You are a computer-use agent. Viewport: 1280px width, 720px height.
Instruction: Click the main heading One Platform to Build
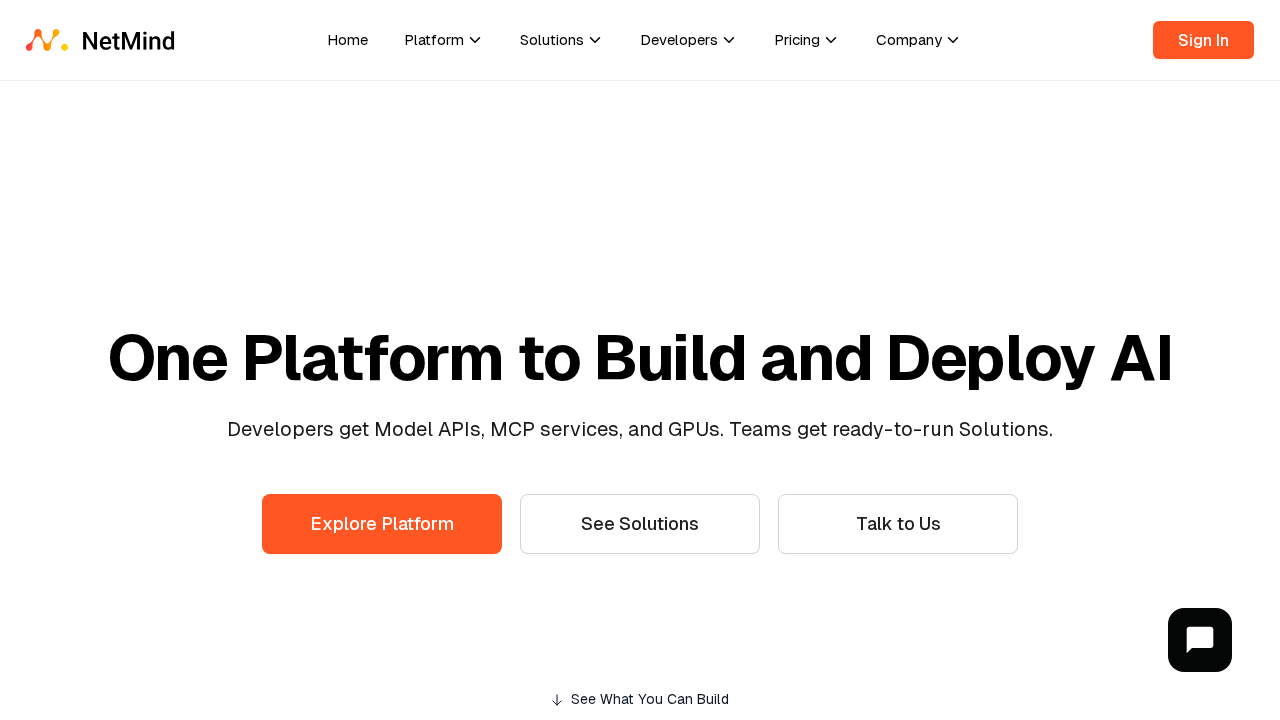coord(640,355)
